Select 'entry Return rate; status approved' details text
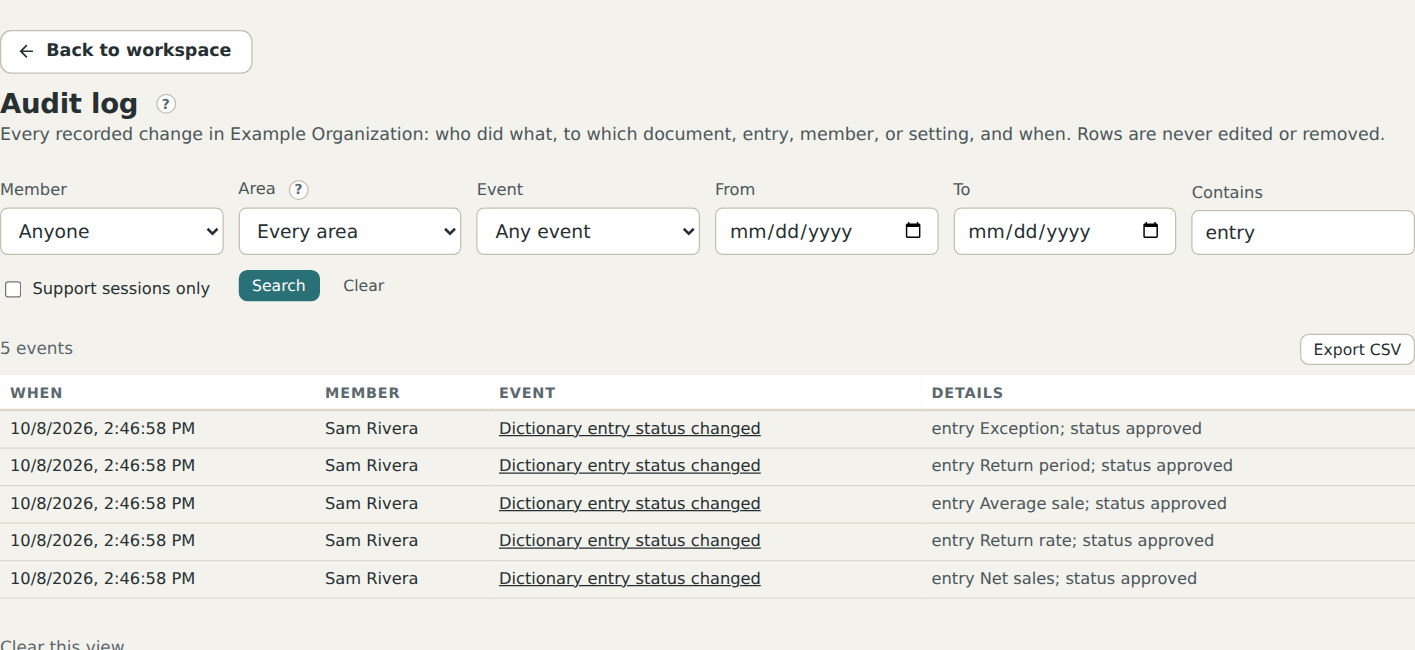1415x650 pixels. [1073, 541]
